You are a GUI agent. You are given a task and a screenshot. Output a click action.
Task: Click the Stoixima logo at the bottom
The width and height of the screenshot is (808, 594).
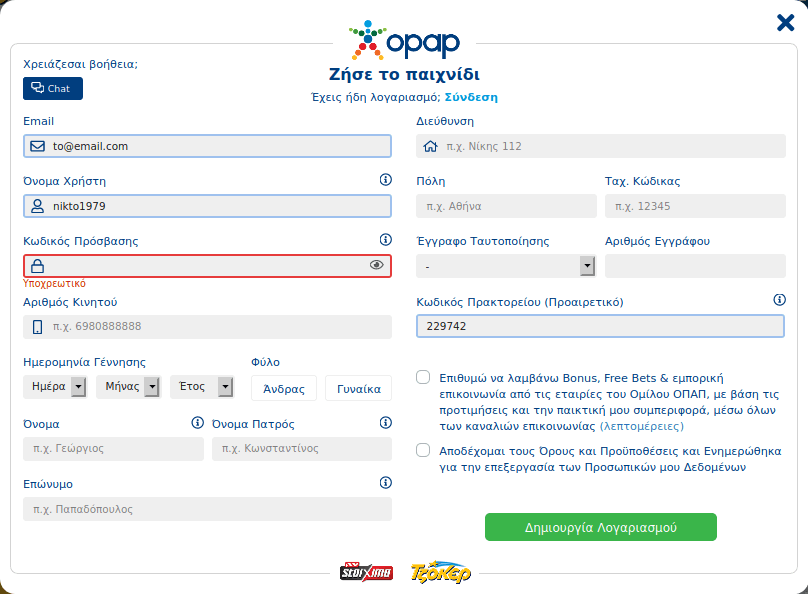point(366,572)
